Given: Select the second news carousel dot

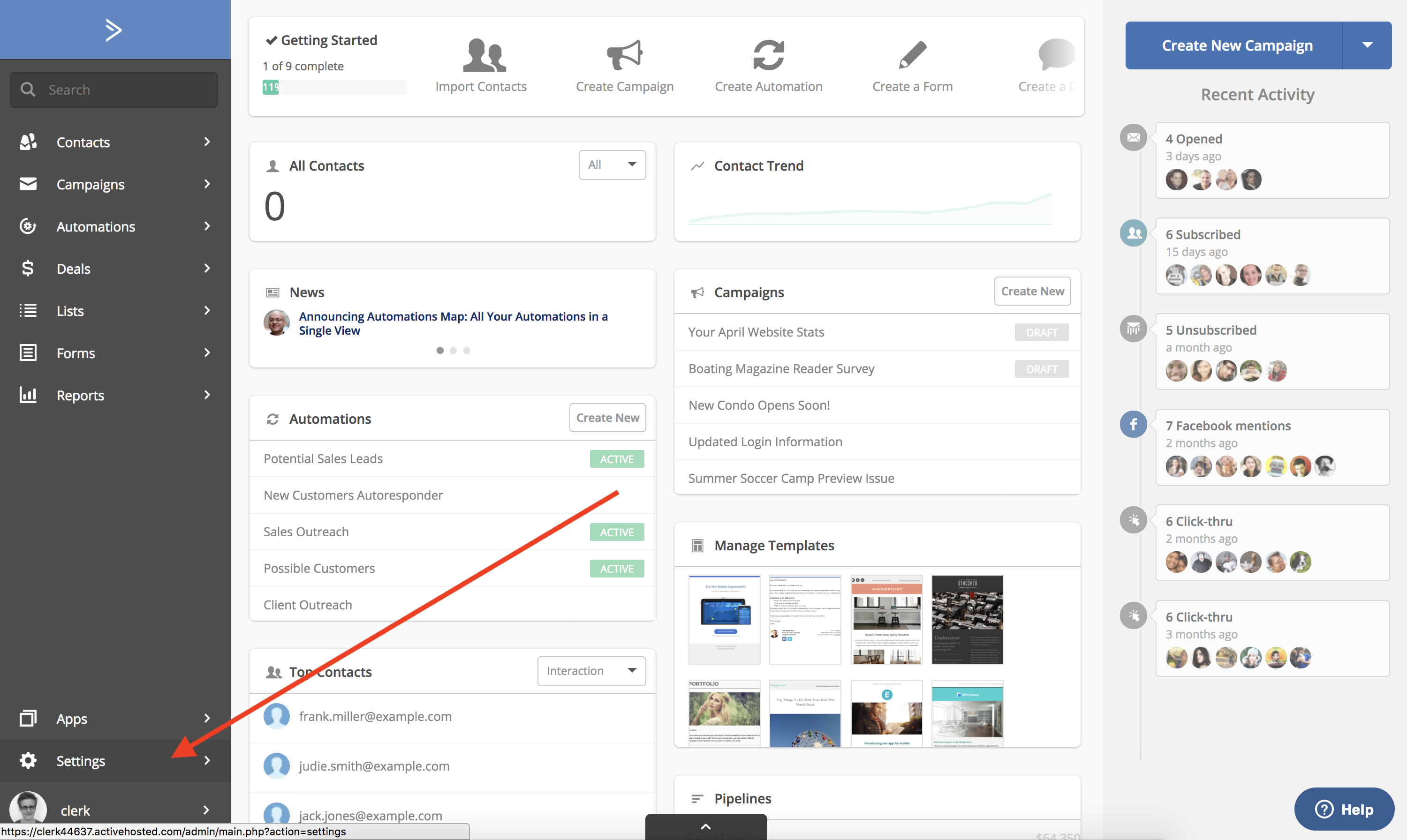Looking at the screenshot, I should point(453,350).
